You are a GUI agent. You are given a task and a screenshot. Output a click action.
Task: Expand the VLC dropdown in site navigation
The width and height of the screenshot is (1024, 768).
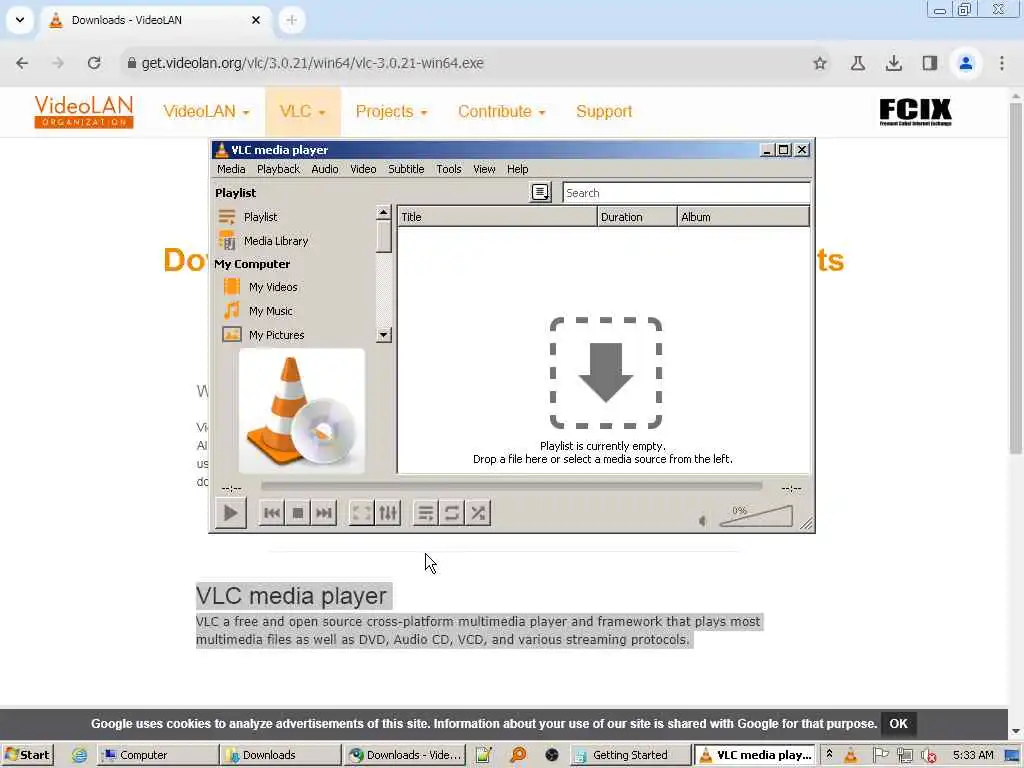(302, 112)
